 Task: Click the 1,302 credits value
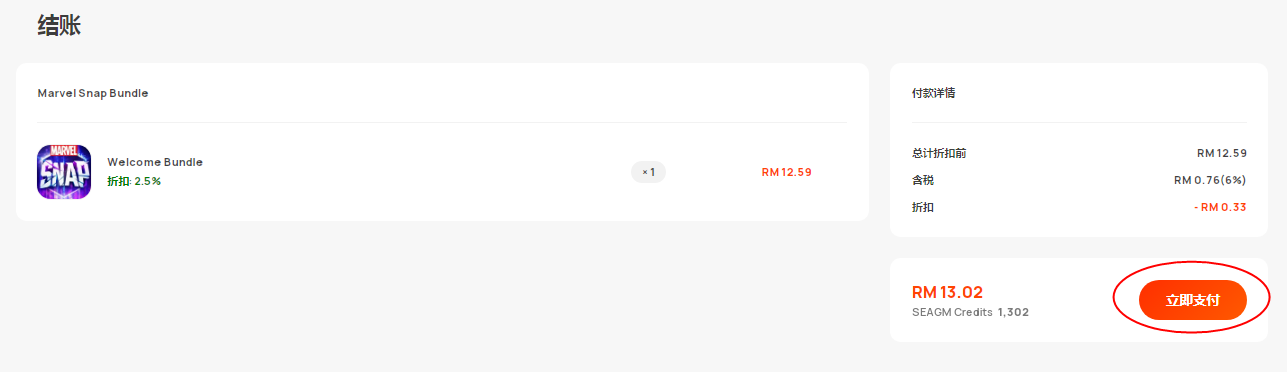[1013, 312]
